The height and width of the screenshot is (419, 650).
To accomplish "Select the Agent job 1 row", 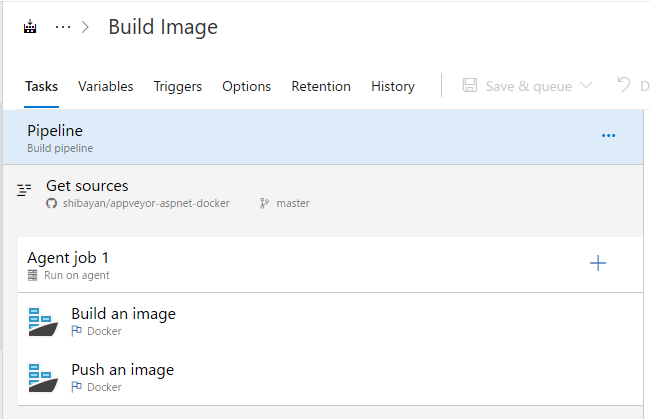I will [x=300, y=265].
